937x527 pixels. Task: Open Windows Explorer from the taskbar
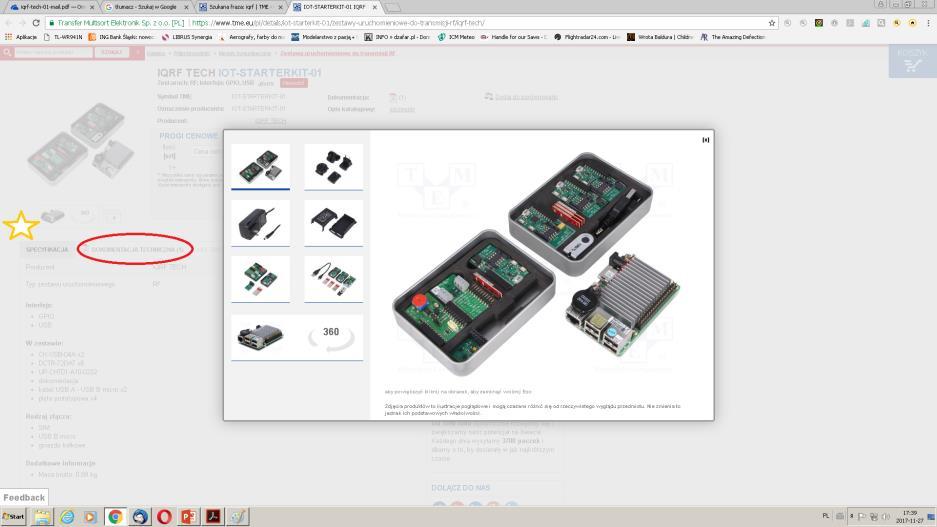pos(42,517)
